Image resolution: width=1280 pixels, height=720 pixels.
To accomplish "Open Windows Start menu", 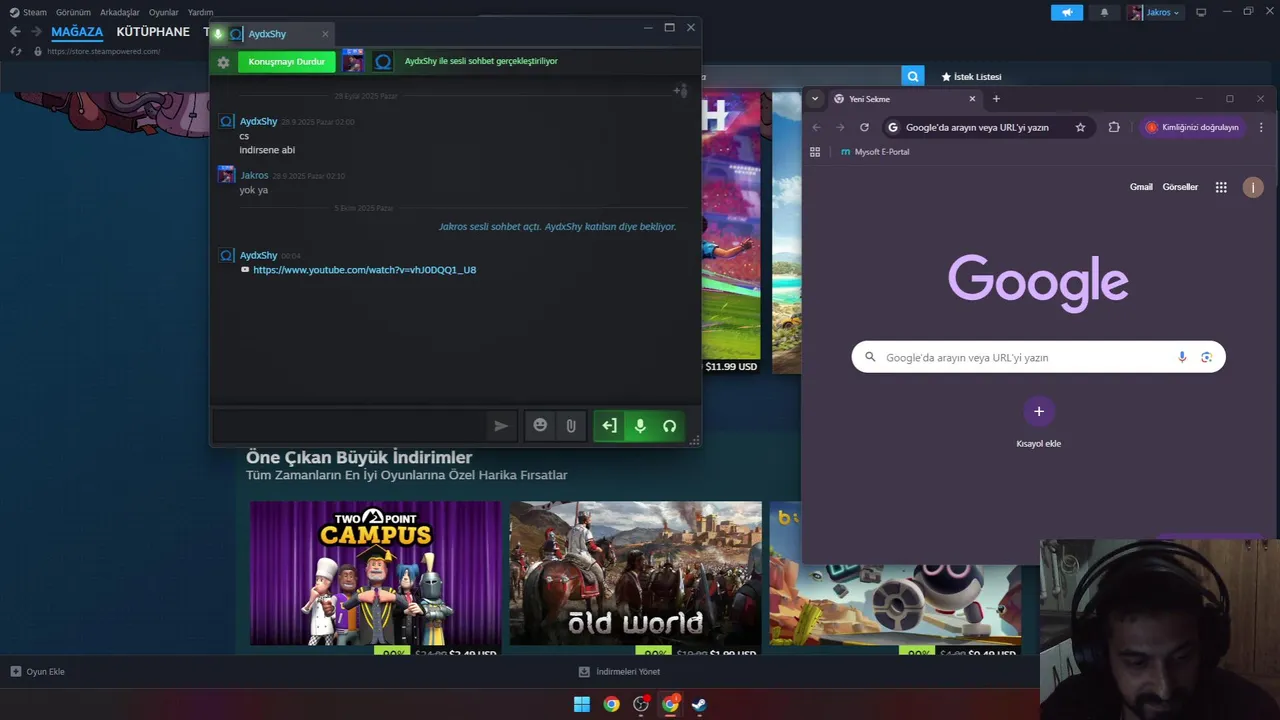I will pos(582,704).
